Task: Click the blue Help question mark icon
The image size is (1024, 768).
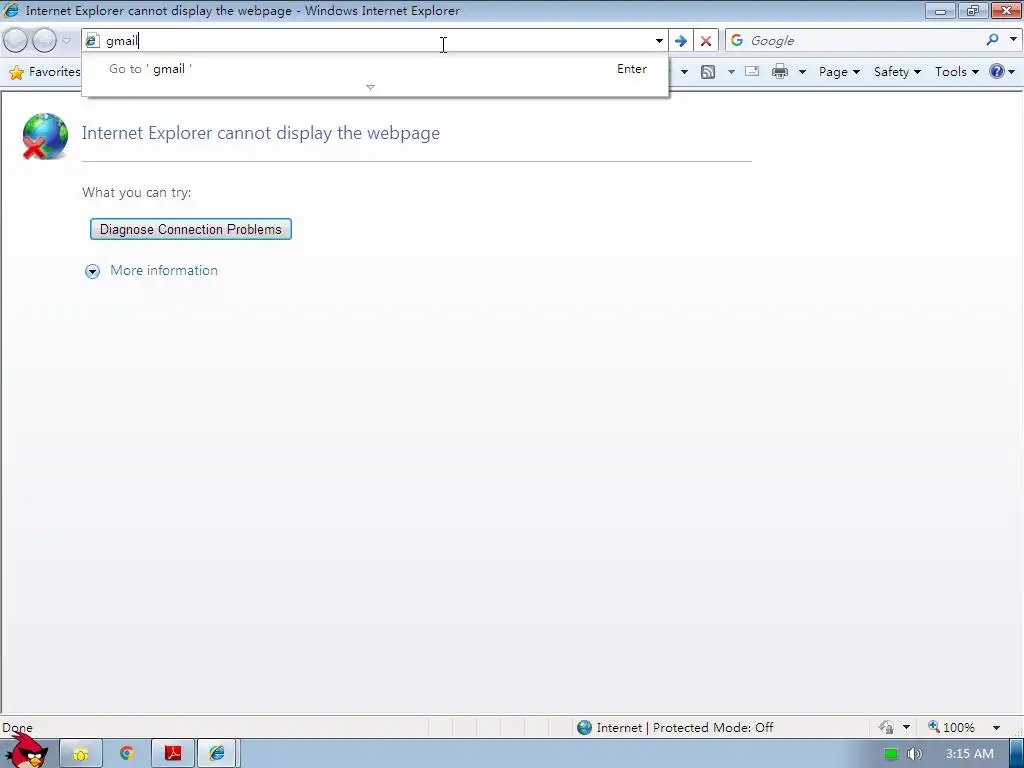Action: tap(997, 71)
